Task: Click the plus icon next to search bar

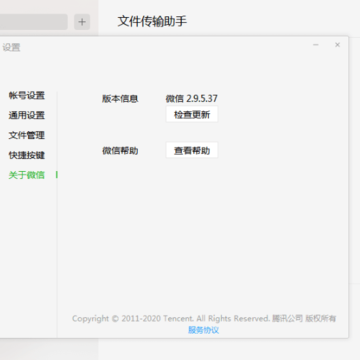Action: (82, 22)
